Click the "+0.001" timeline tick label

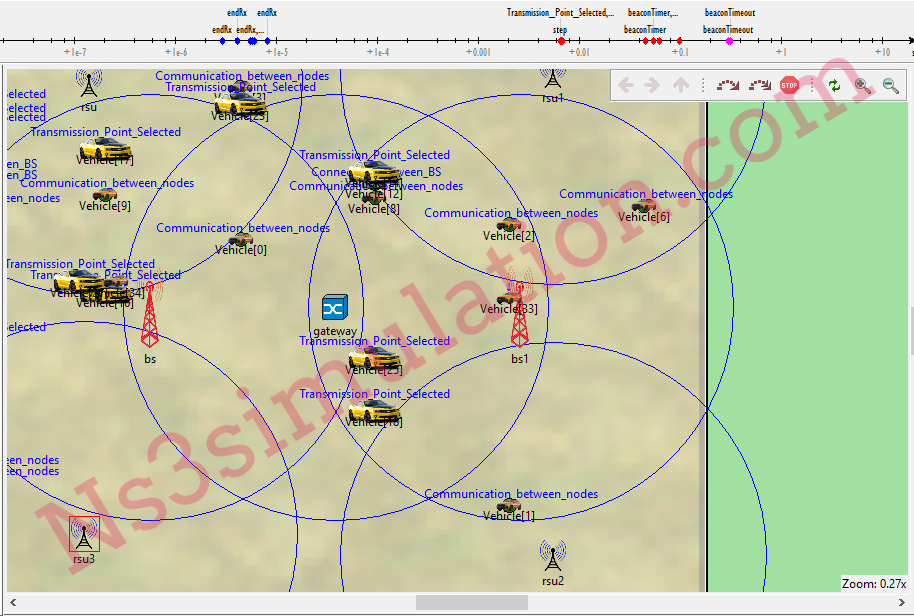coord(478,52)
